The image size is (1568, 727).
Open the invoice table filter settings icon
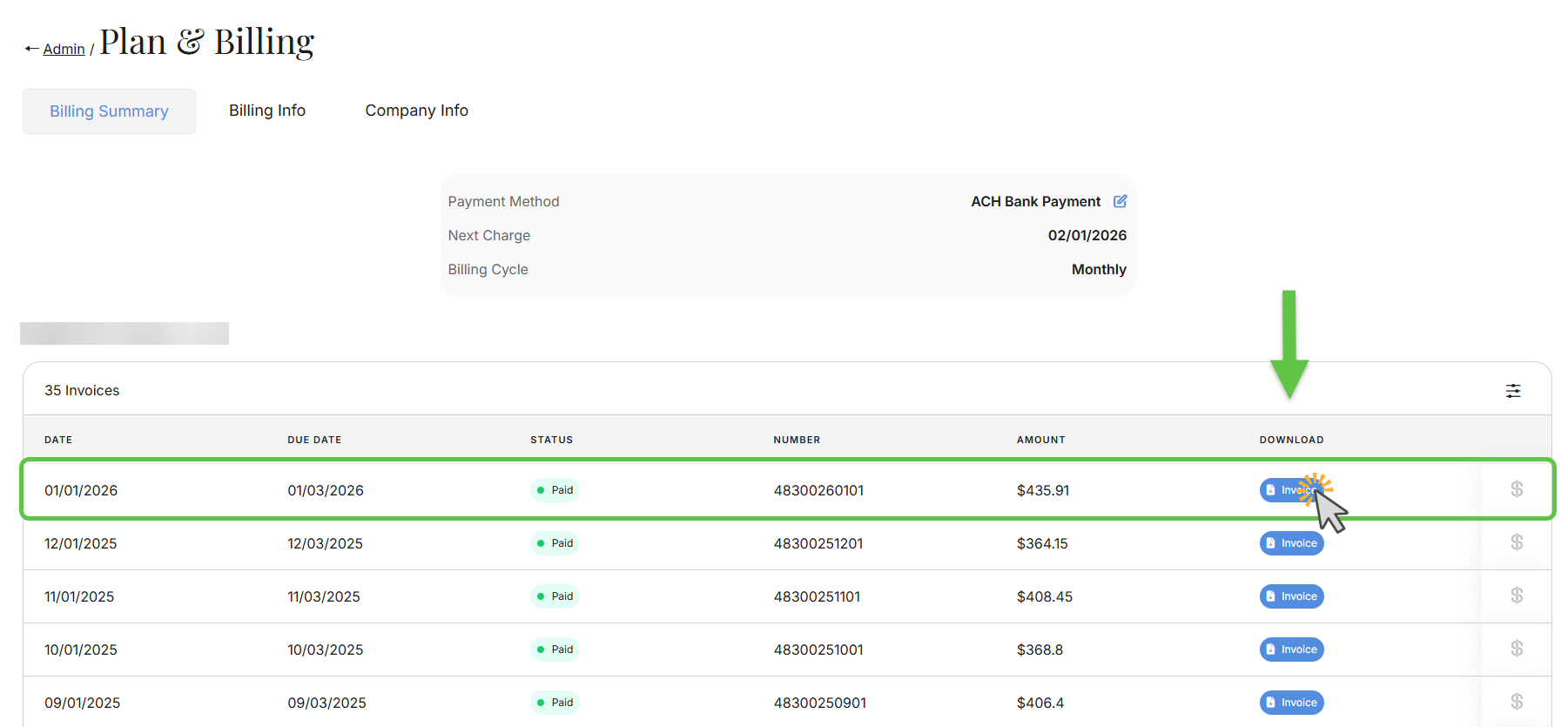(x=1513, y=391)
